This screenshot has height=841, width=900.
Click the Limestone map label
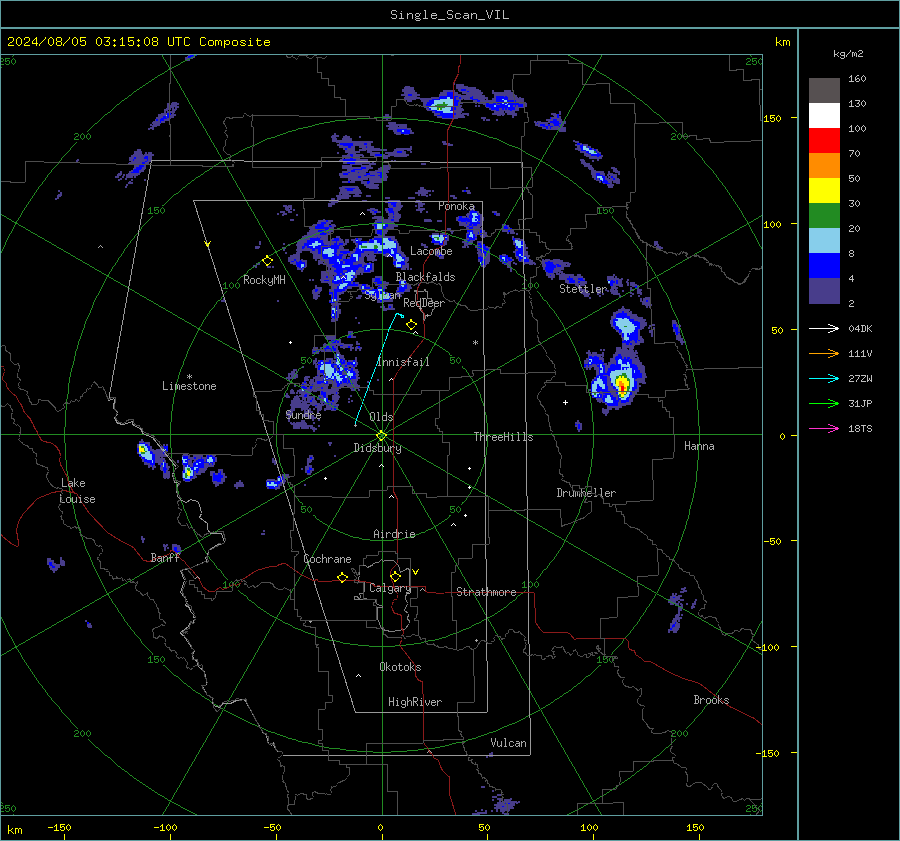click(189, 386)
